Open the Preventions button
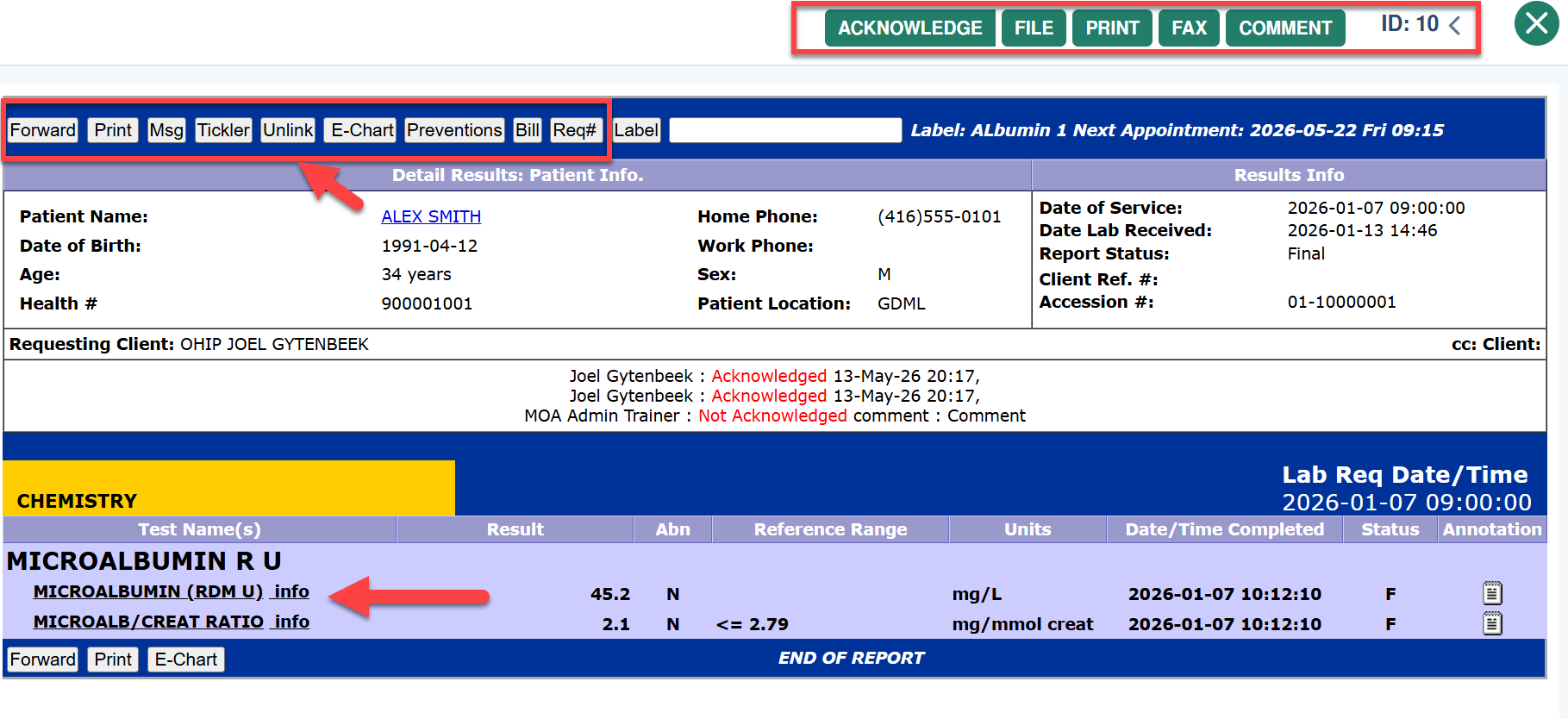Image resolution: width=1568 pixels, height=719 pixels. (x=454, y=130)
